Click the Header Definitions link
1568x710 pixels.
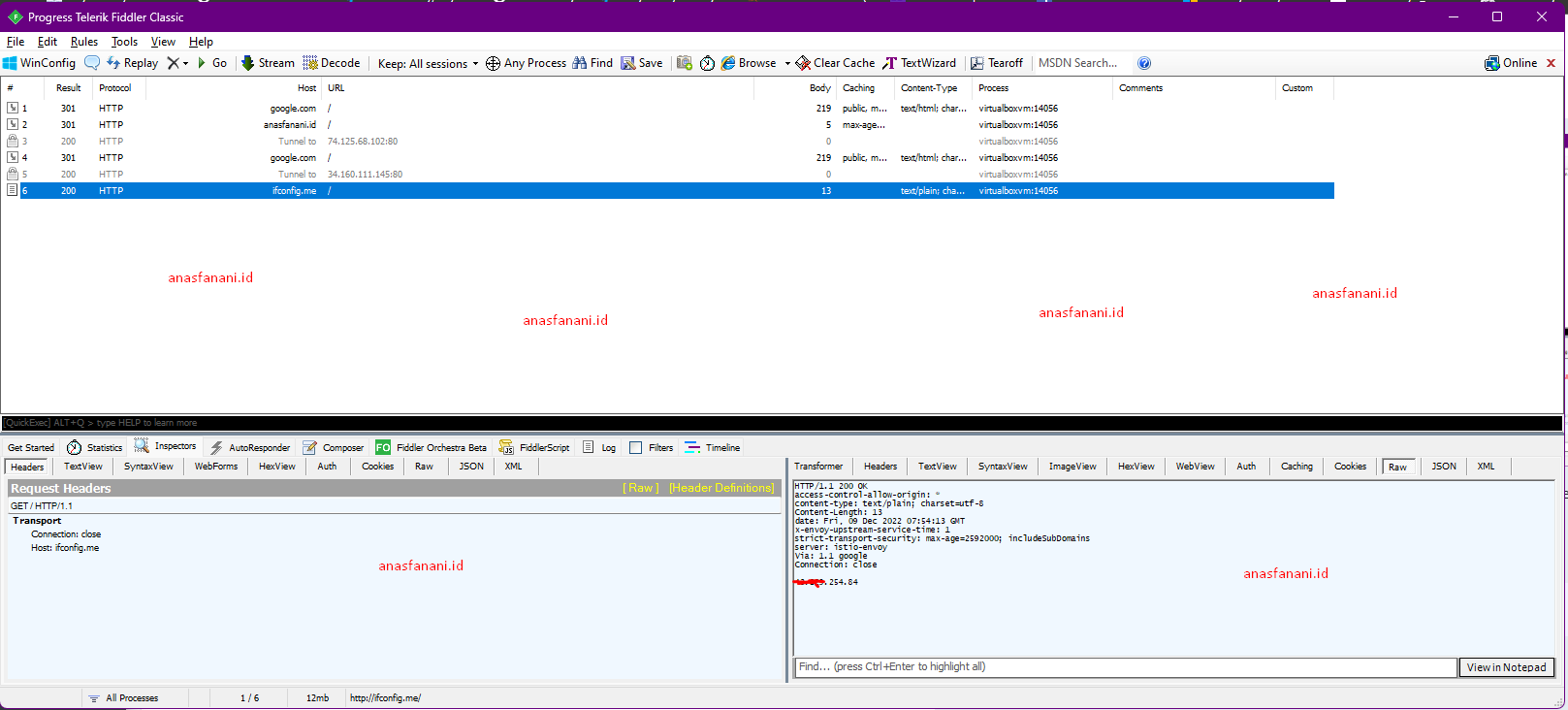(x=722, y=488)
